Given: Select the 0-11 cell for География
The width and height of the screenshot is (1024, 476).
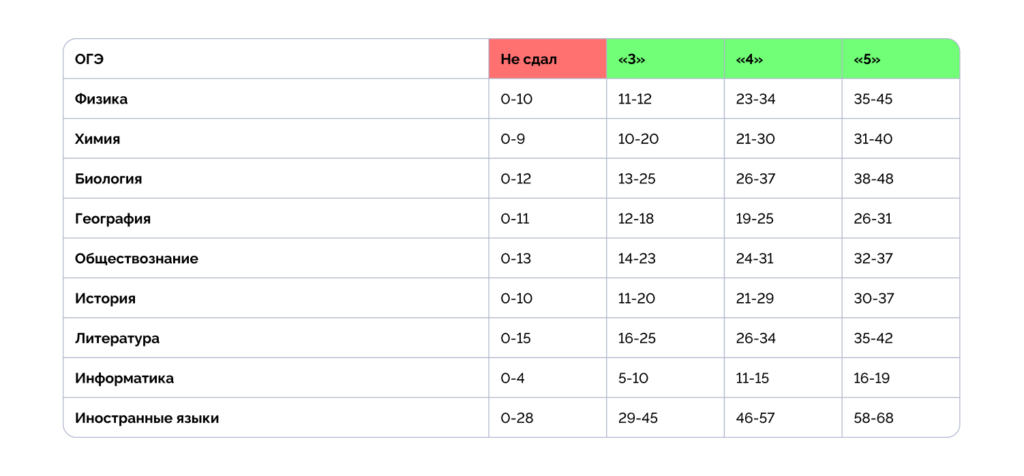Looking at the screenshot, I should click(516, 218).
